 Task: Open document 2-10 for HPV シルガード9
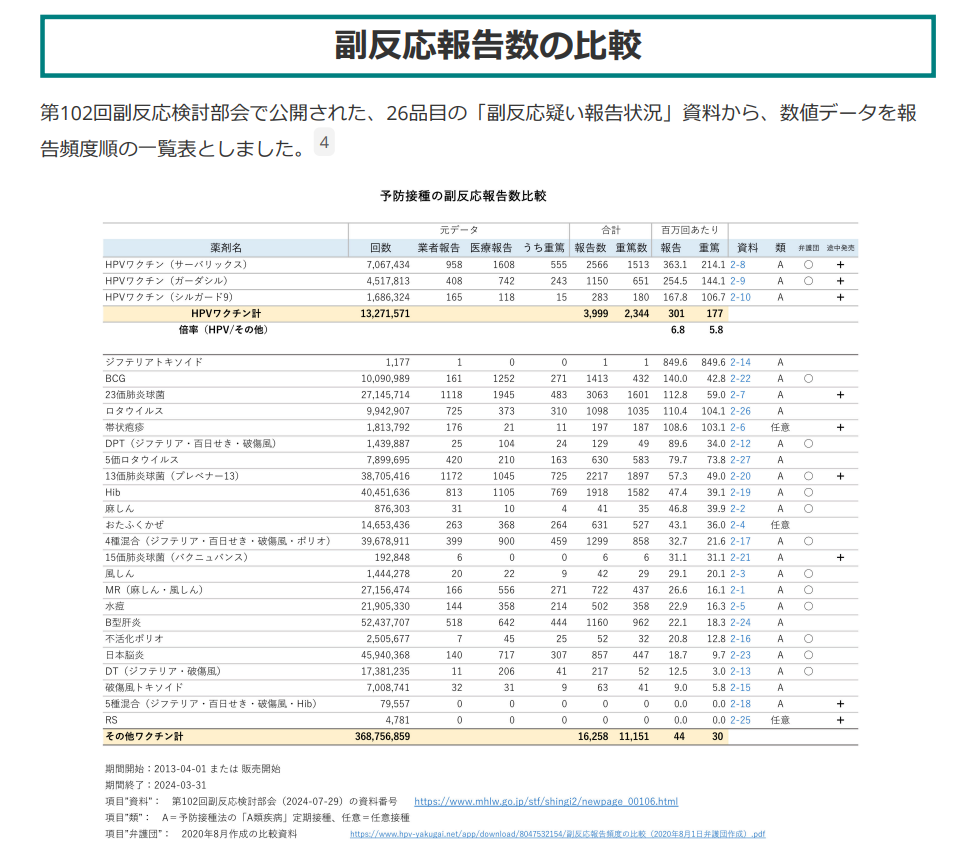740,297
